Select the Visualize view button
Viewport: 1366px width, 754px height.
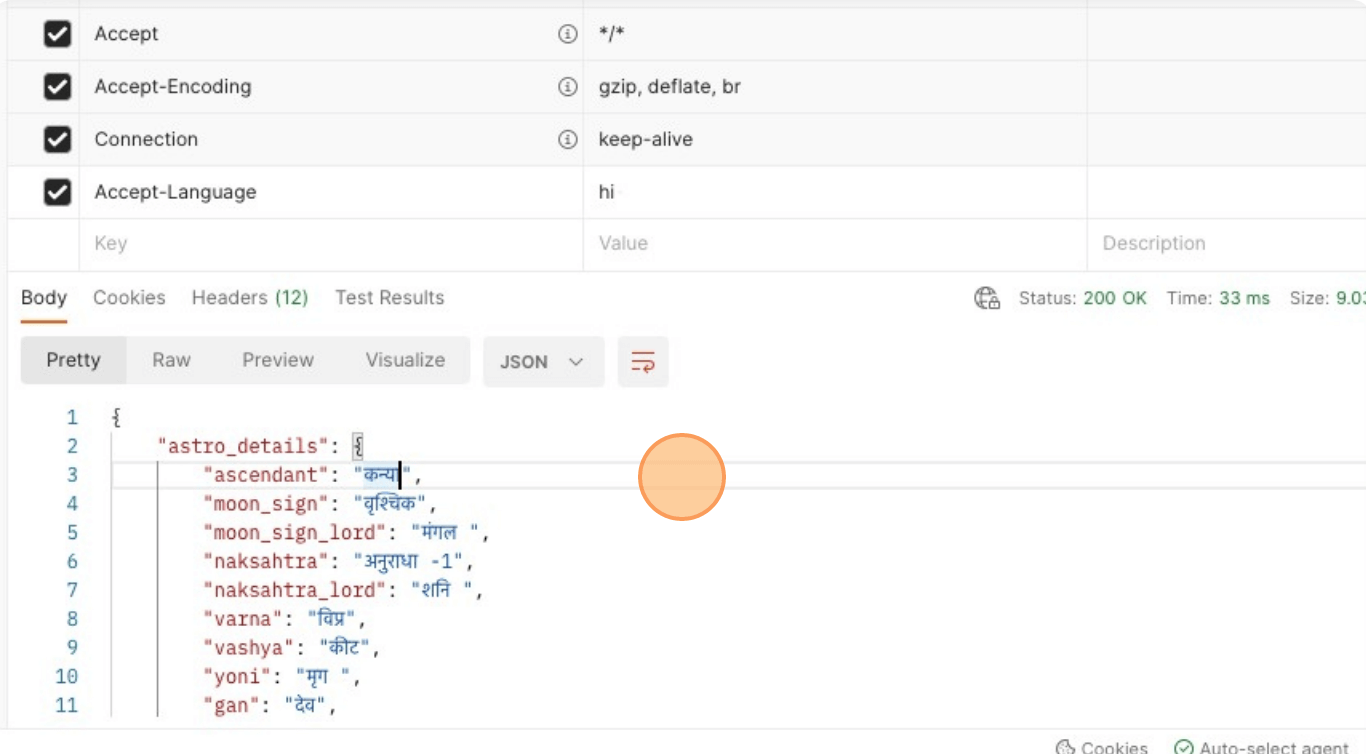click(405, 360)
